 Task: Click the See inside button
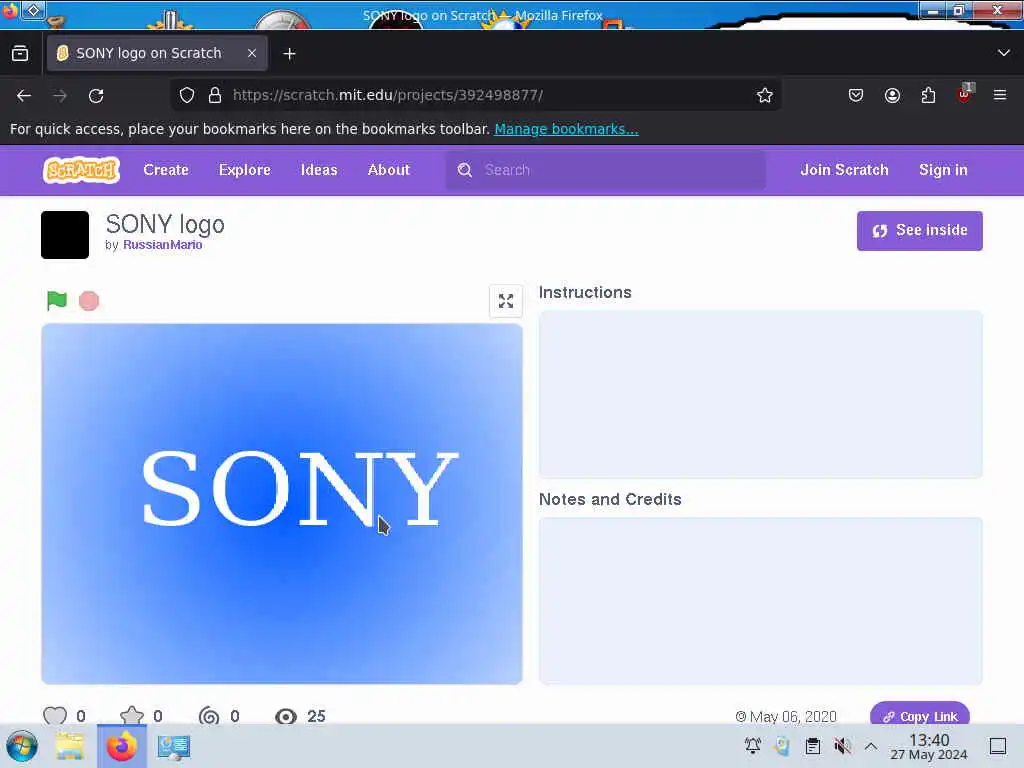[920, 231]
